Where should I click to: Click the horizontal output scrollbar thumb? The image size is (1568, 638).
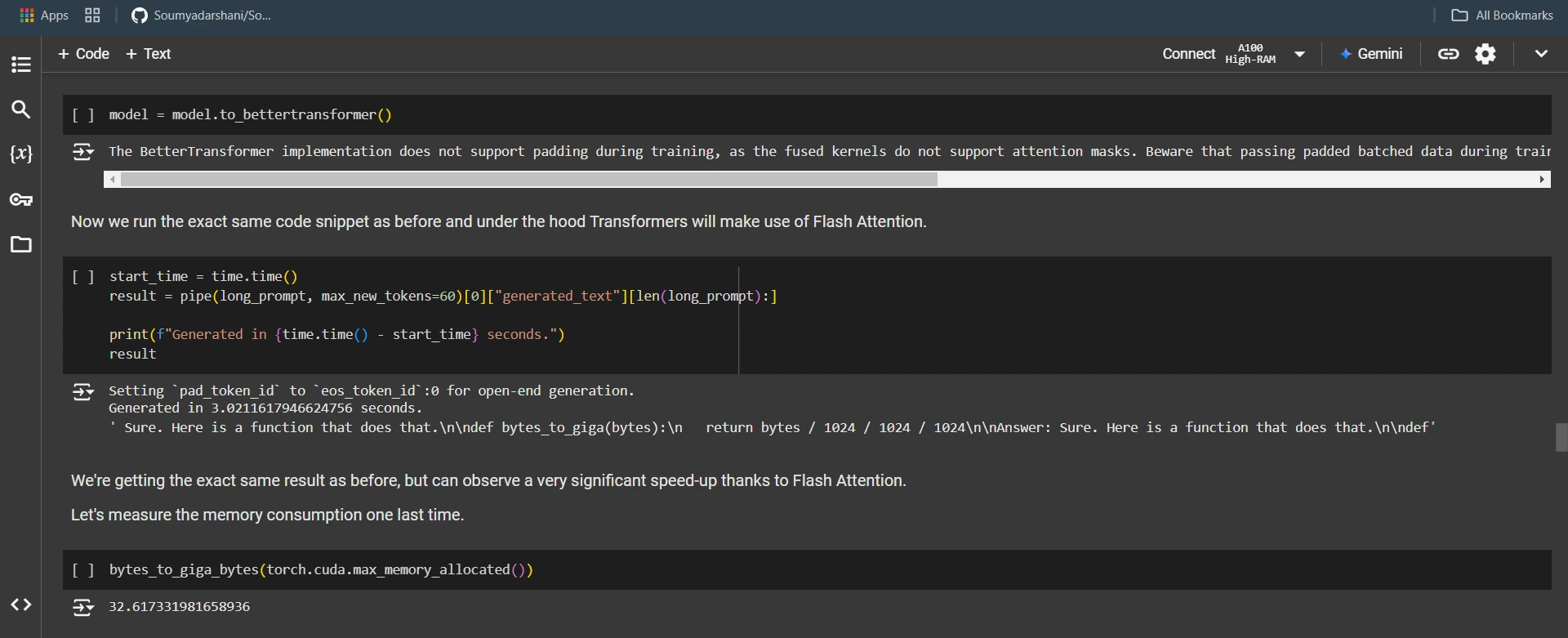[x=529, y=180]
